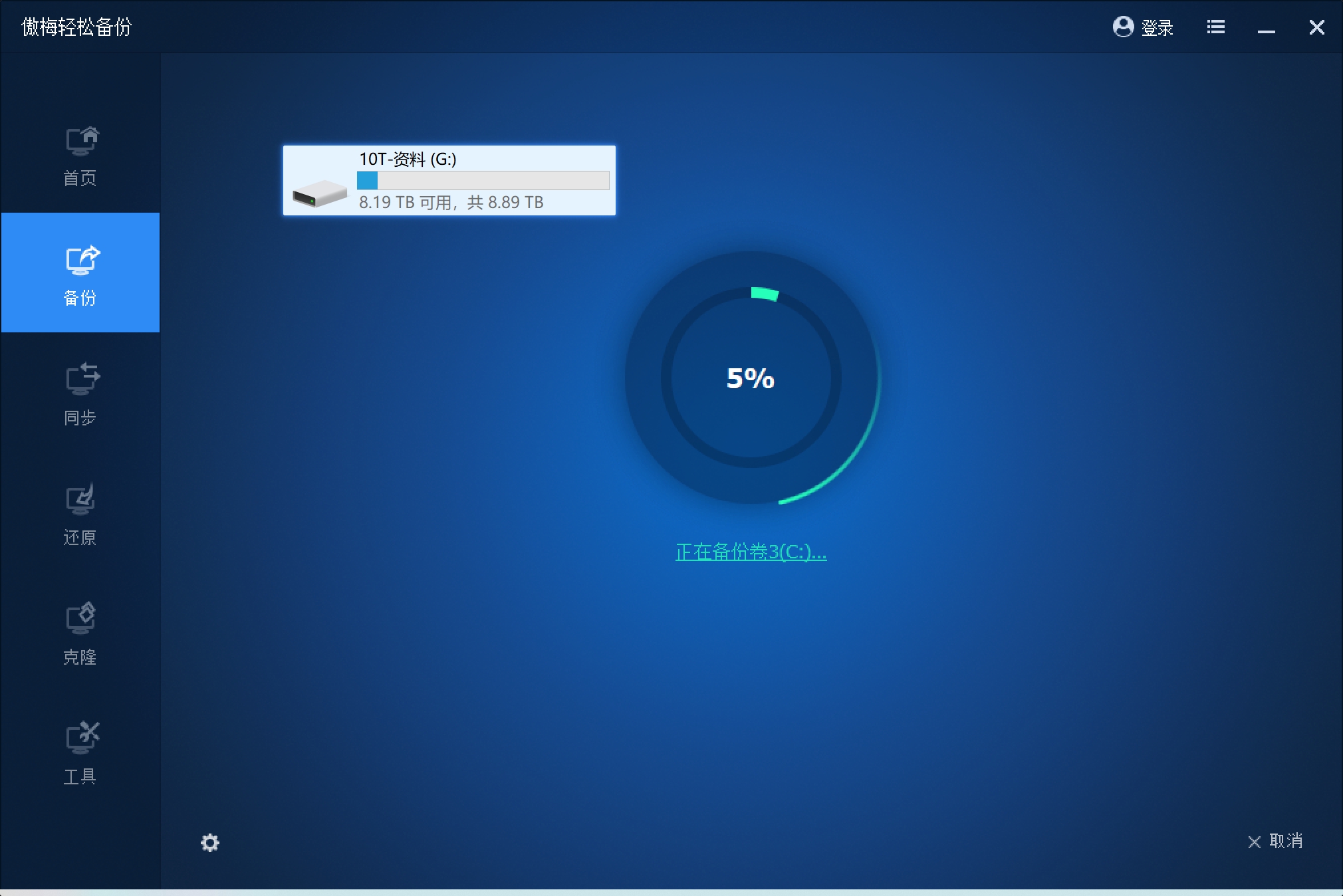
Task: Click the user account avatar icon
Action: [1123, 27]
